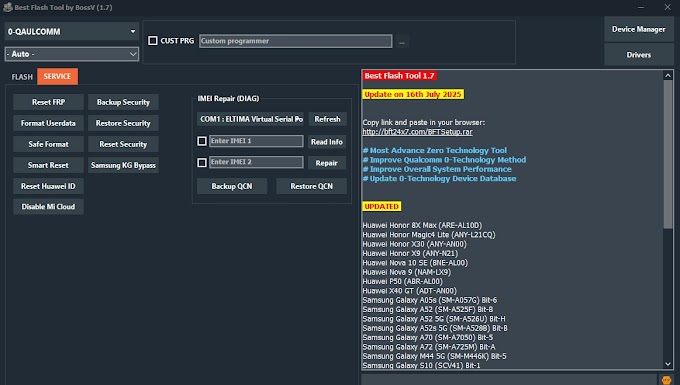Image resolution: width=680 pixels, height=385 pixels.
Task: Click Reset Security
Action: 123,144
